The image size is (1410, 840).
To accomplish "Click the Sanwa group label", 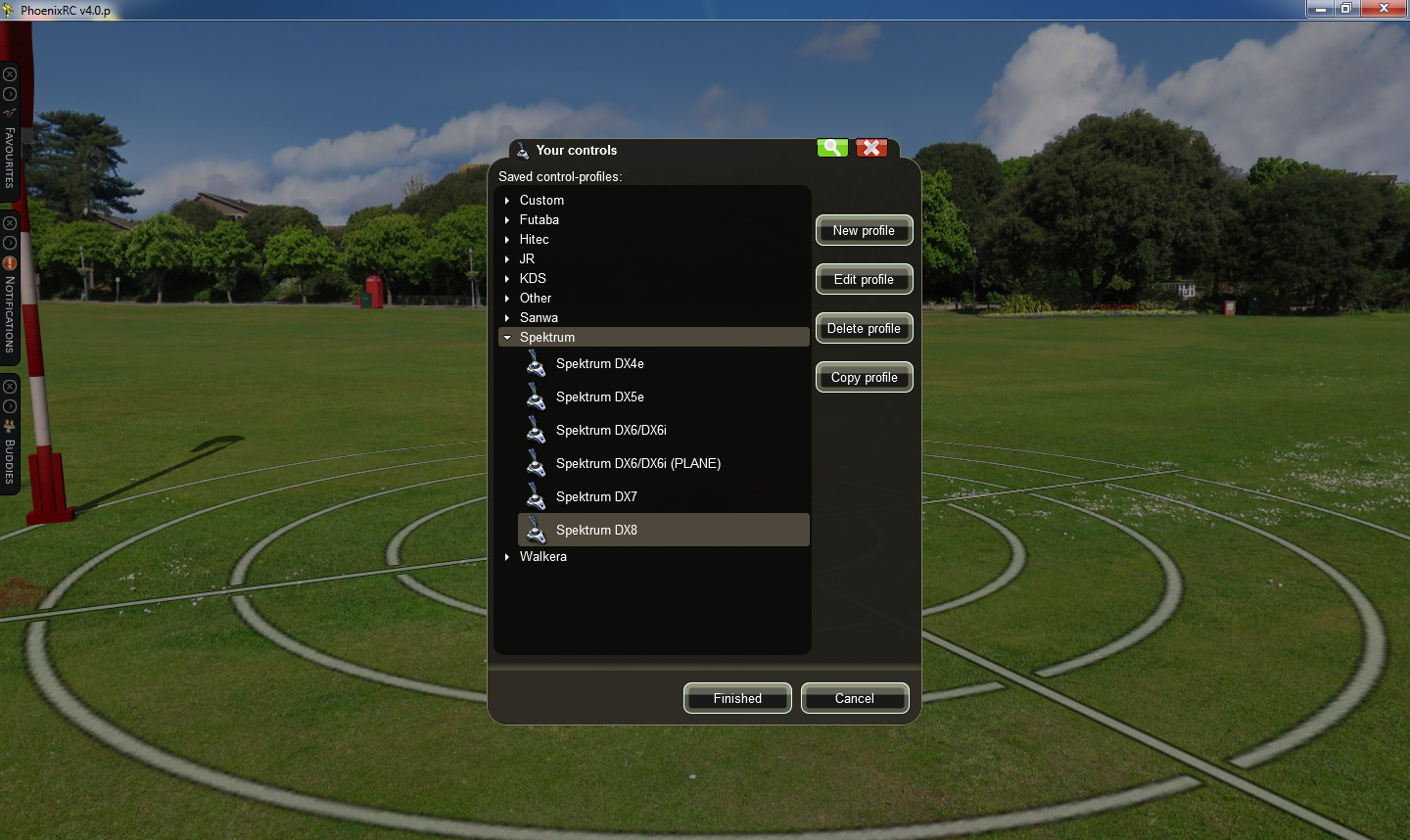I will point(539,318).
